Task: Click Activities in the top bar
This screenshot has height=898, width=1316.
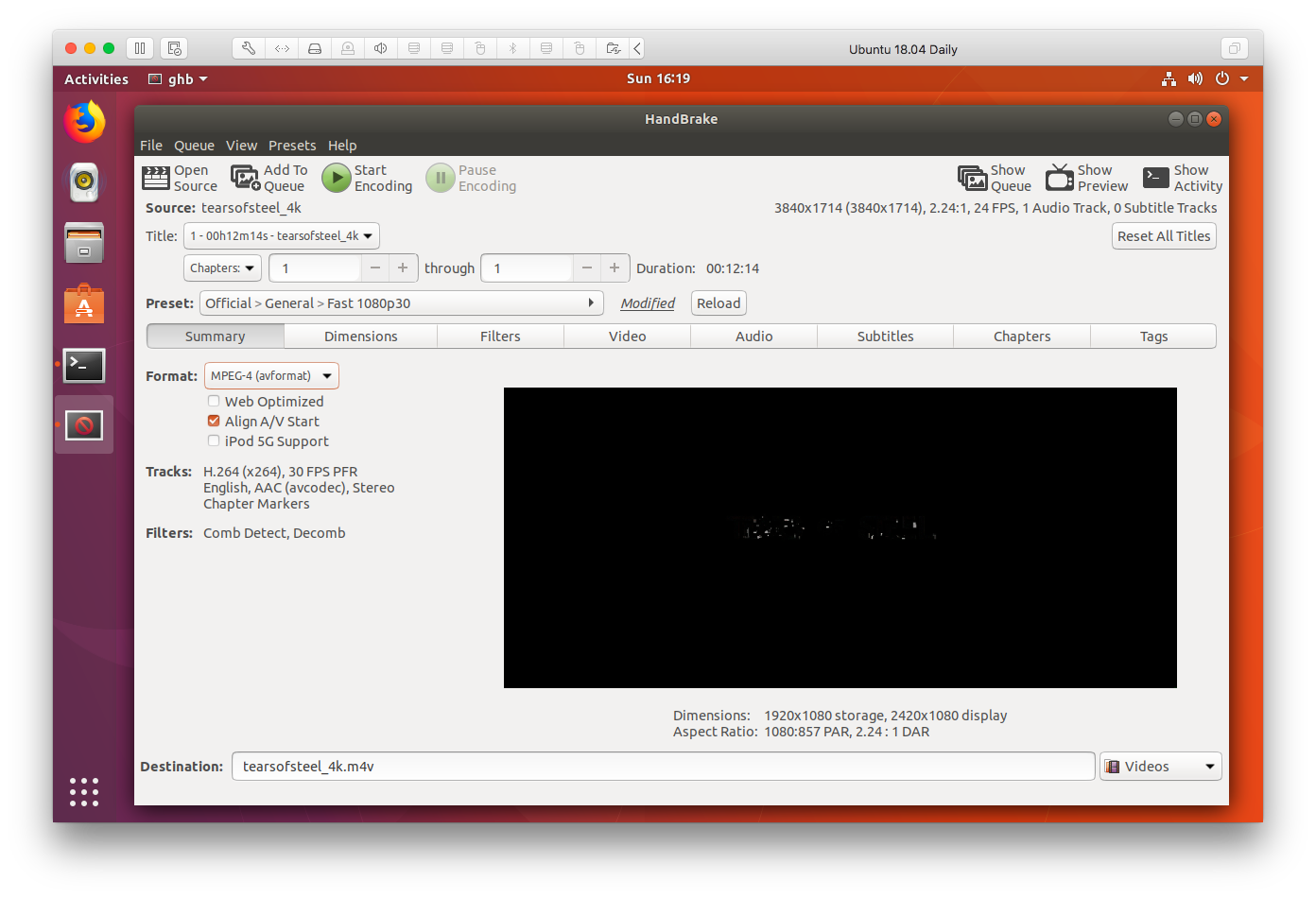Action: point(96,79)
